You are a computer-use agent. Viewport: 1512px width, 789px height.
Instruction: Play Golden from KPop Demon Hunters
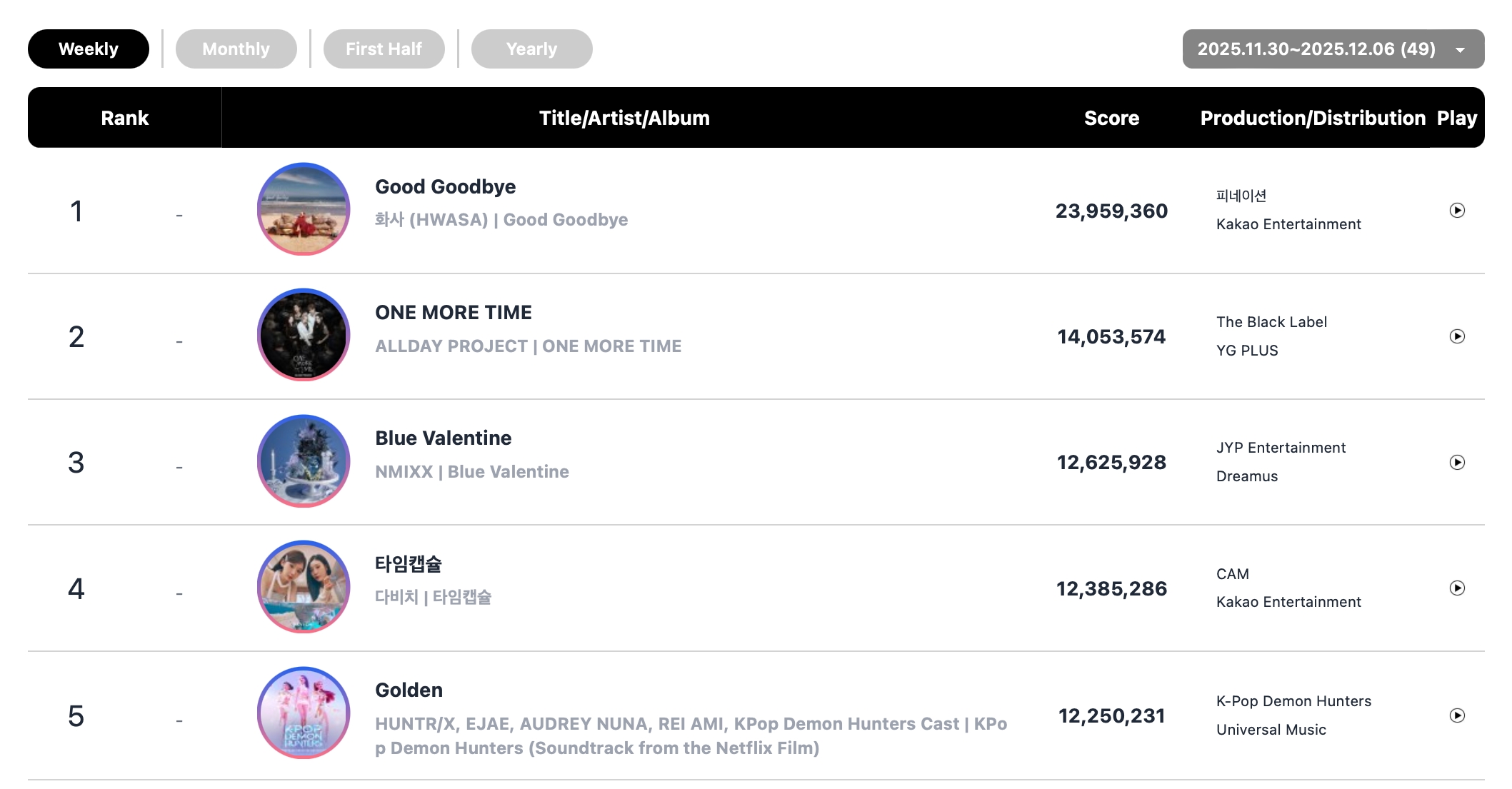(1457, 715)
